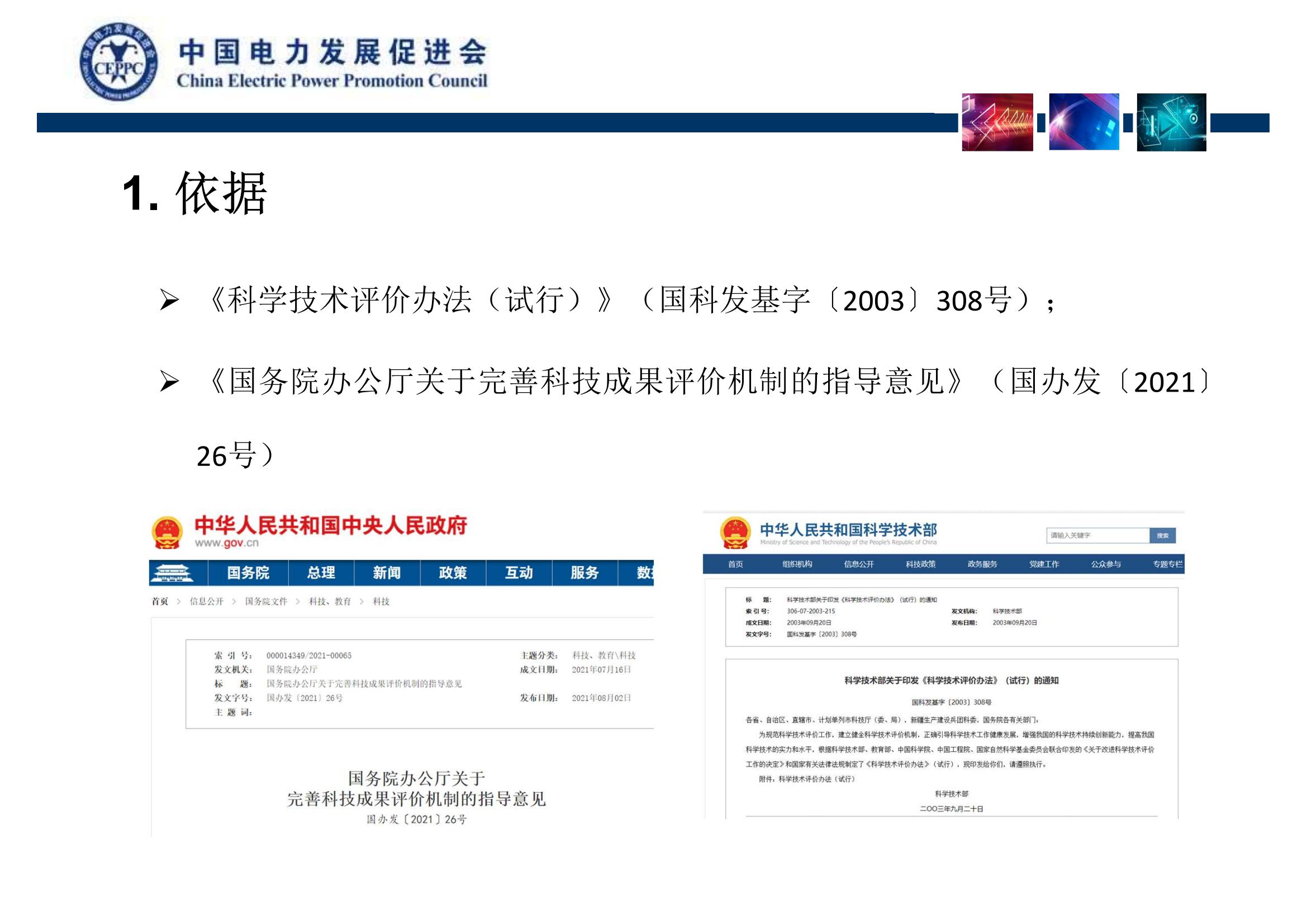Click the heading 1. 依据
This screenshot has width=1307, height=924.
pos(194,193)
